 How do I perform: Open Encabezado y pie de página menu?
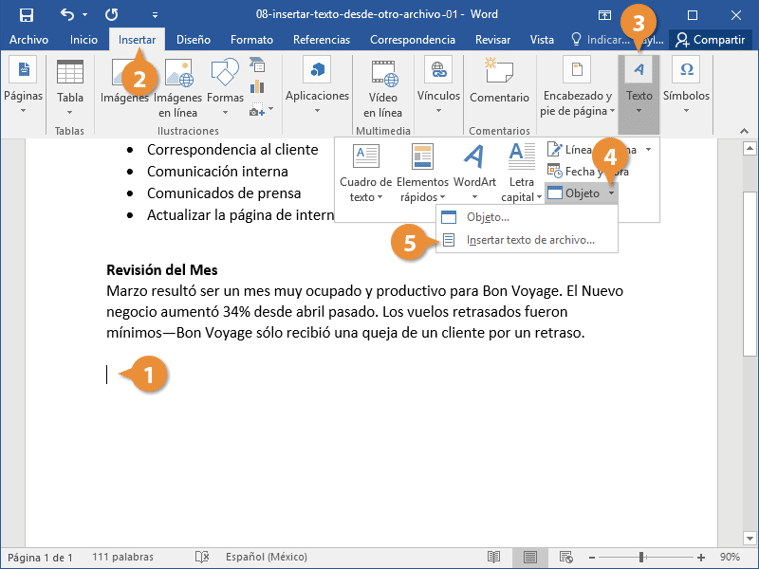[577, 87]
